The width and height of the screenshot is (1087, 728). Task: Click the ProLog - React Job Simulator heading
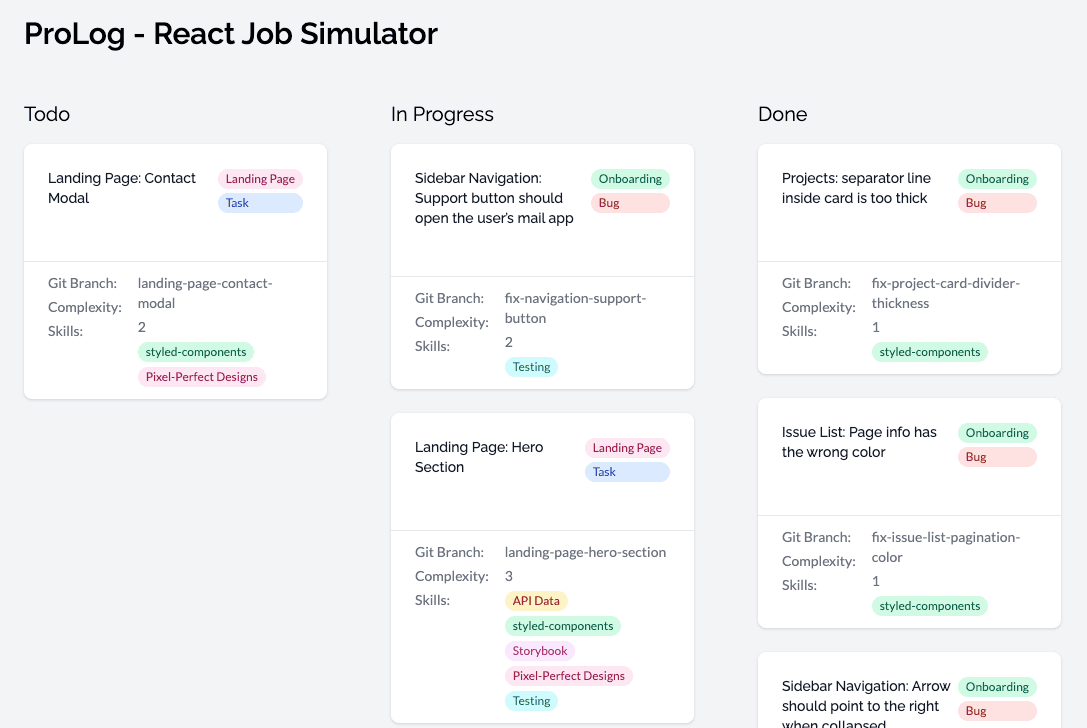click(231, 34)
